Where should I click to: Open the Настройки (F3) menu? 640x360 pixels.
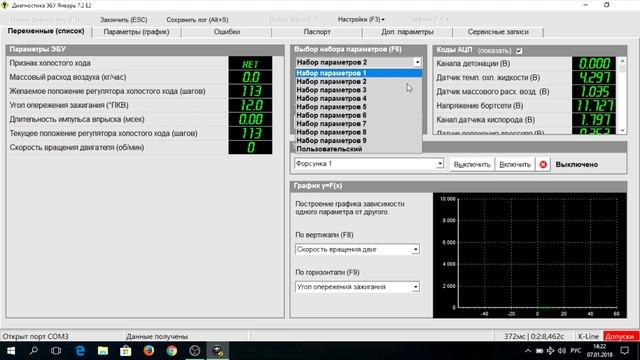(361, 19)
